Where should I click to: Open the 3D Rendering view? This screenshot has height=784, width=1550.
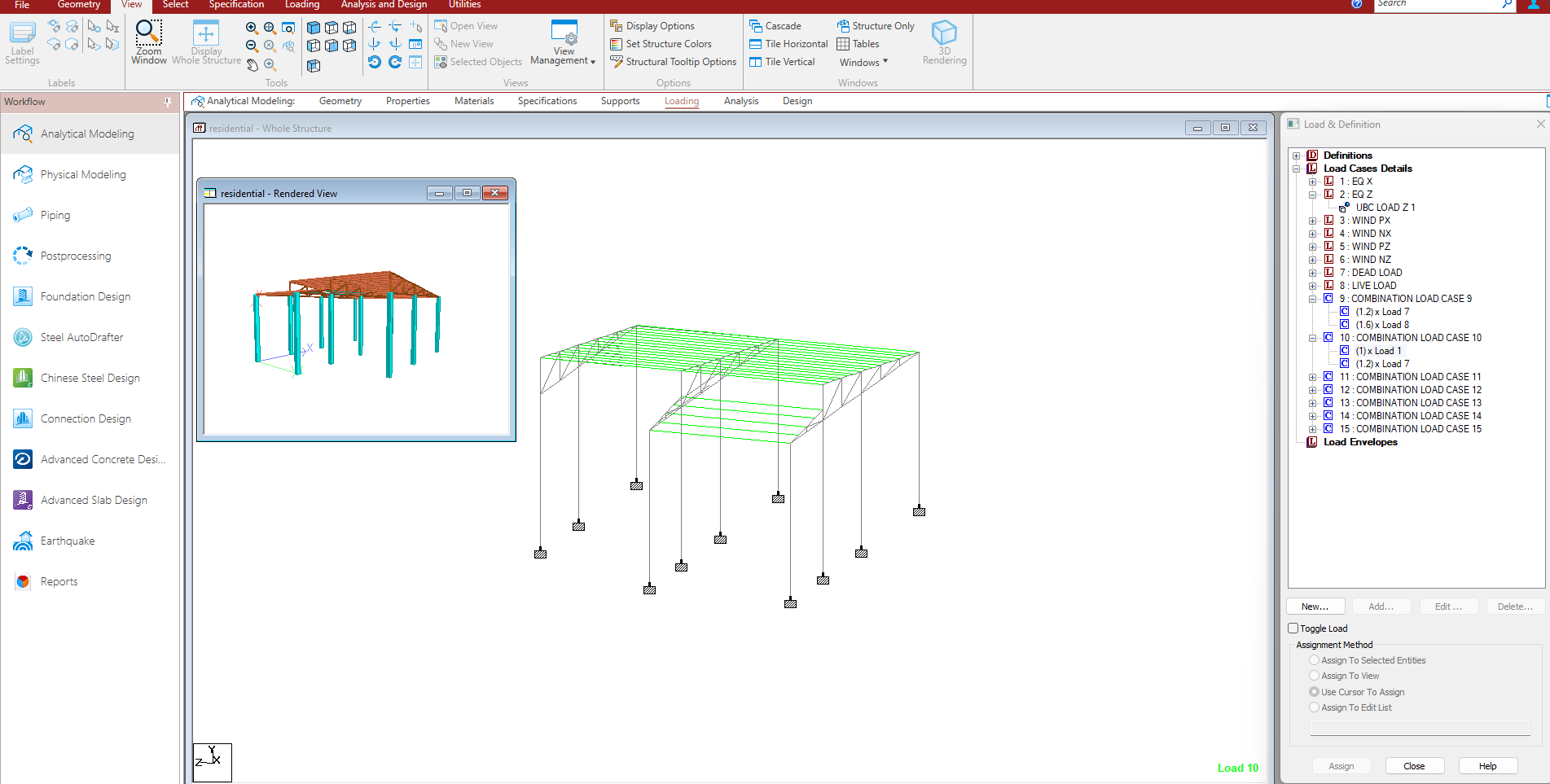click(944, 42)
